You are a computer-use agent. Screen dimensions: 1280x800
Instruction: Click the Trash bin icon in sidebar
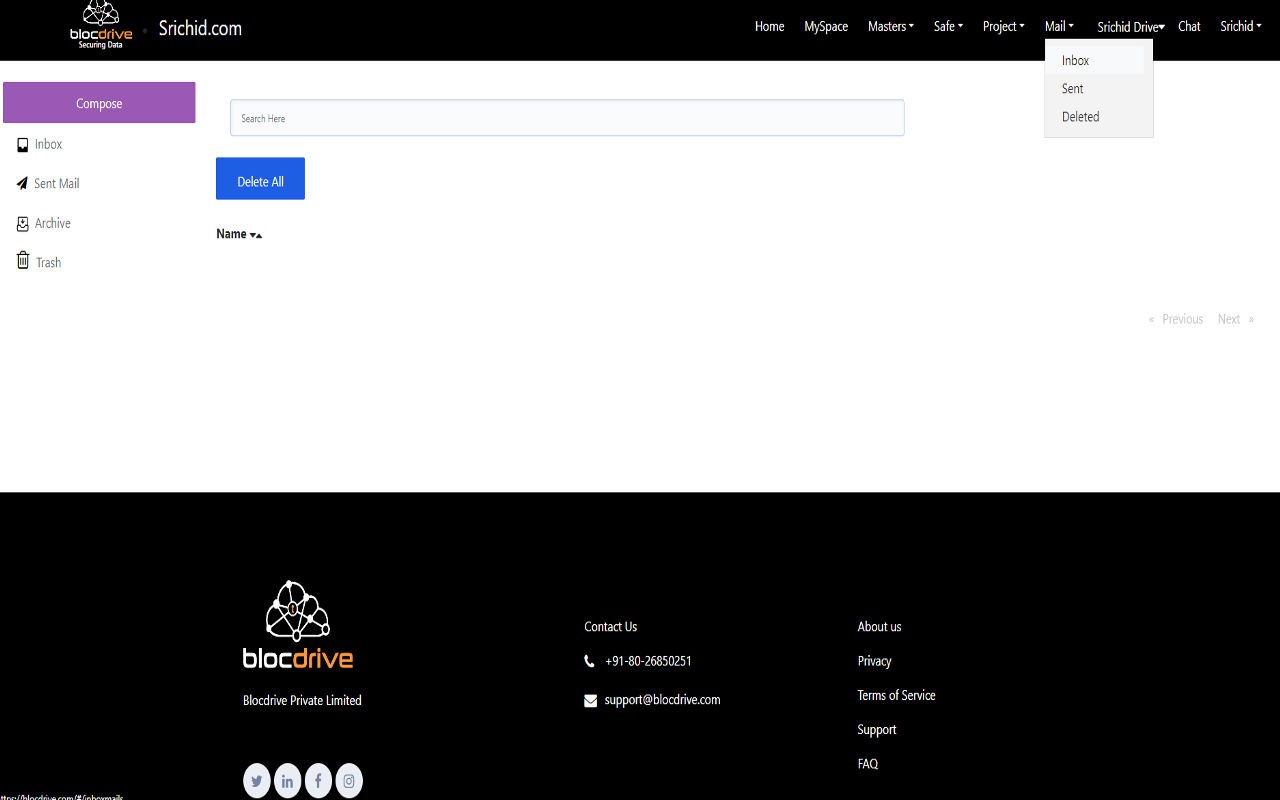23,261
